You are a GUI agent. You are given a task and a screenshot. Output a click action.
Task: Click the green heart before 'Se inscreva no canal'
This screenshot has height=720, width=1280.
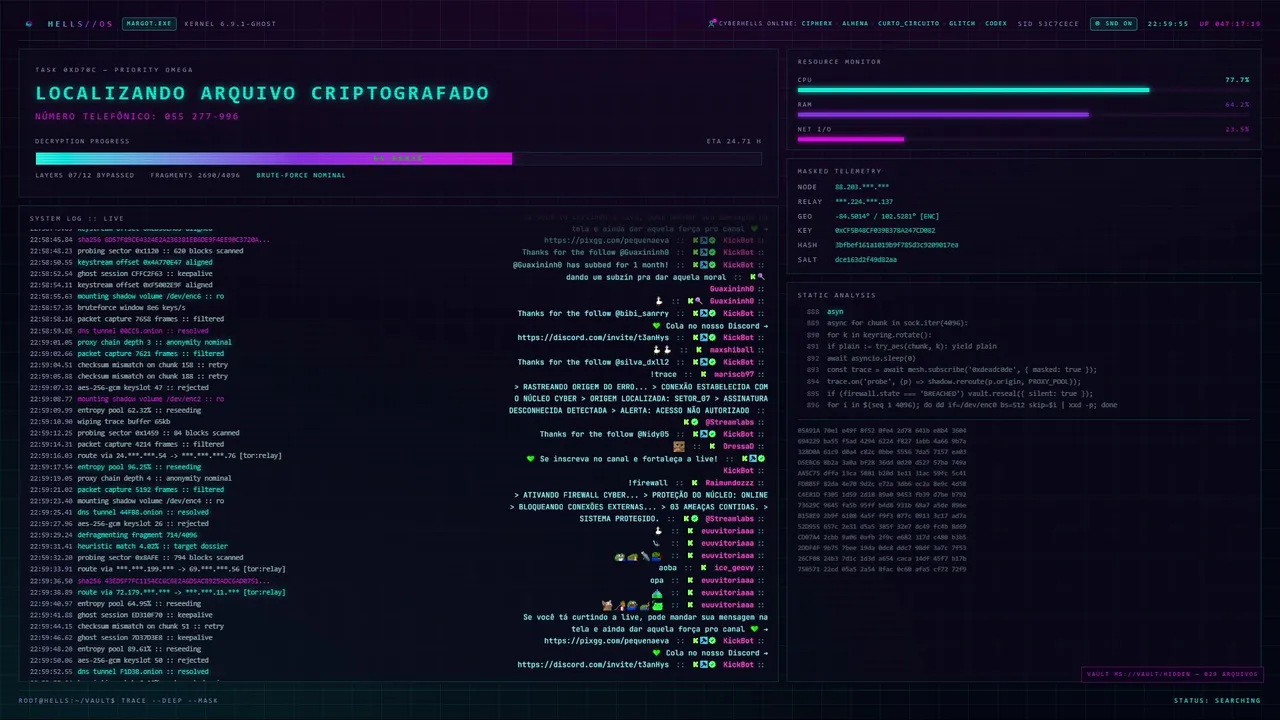coord(531,458)
